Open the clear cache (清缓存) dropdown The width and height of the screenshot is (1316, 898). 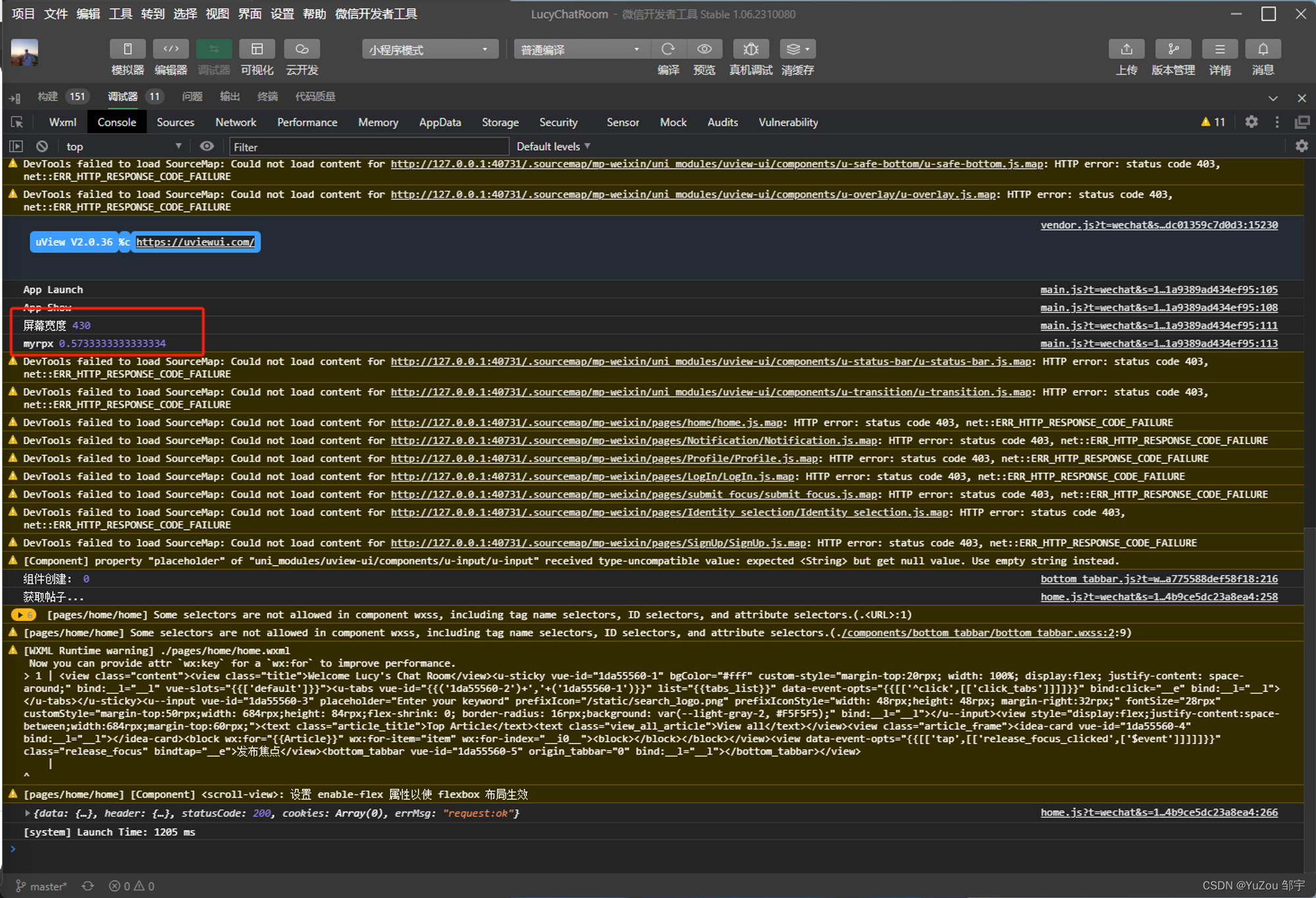797,49
